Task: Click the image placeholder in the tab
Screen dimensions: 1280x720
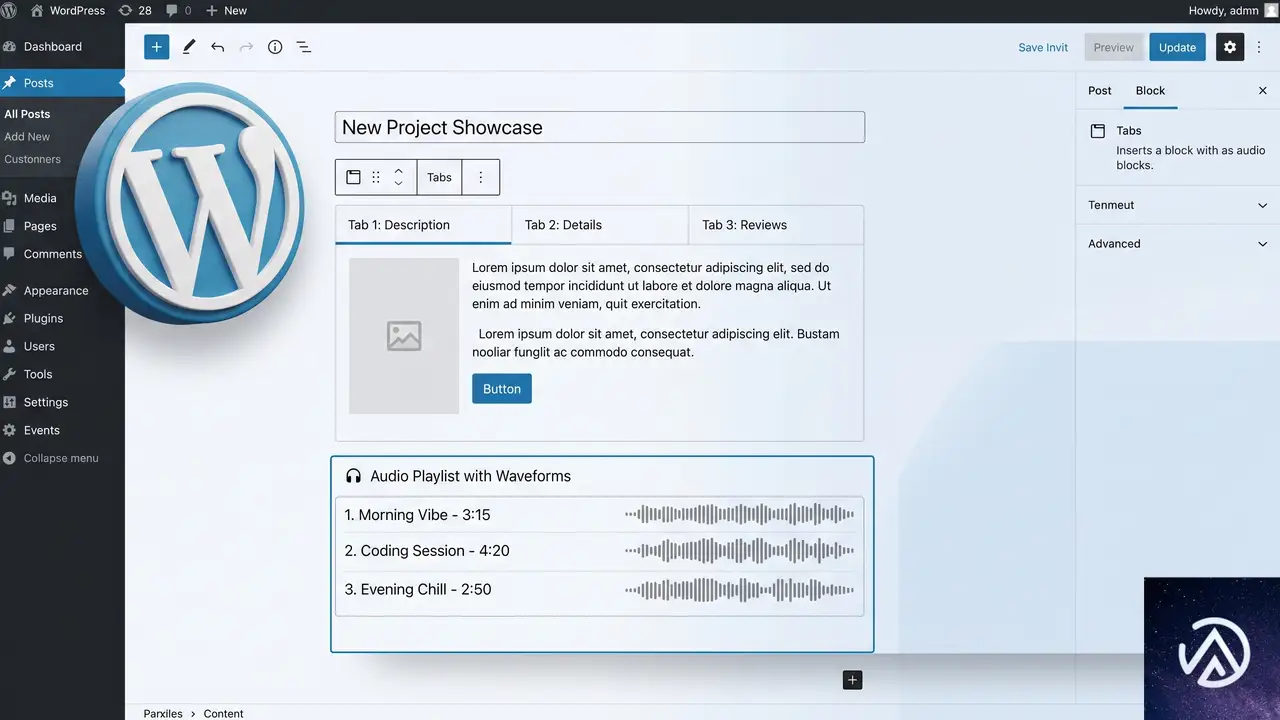Action: [x=404, y=336]
